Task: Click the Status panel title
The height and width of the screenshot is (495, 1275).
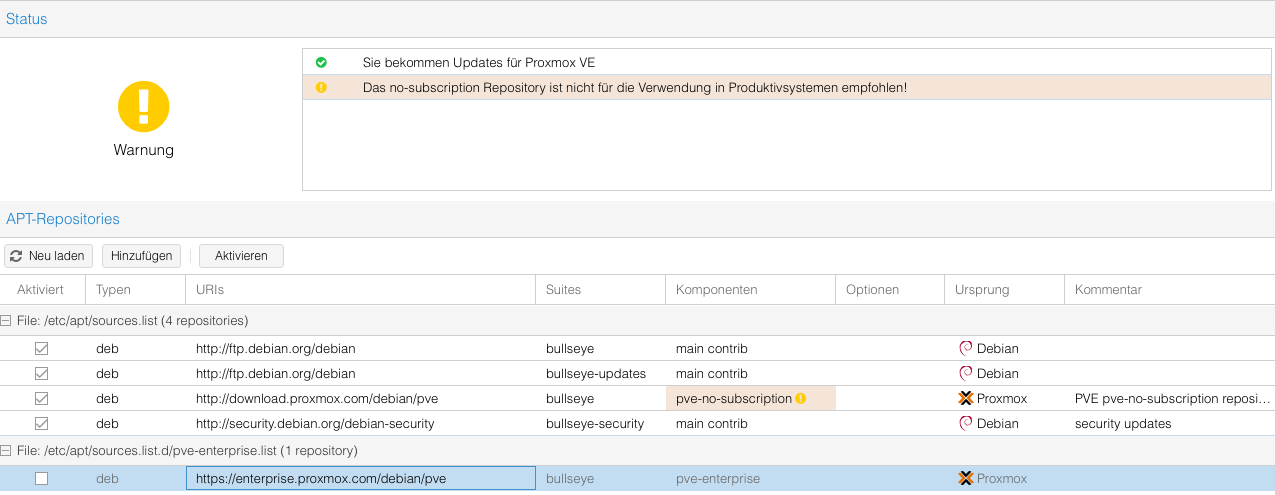Action: point(27,19)
